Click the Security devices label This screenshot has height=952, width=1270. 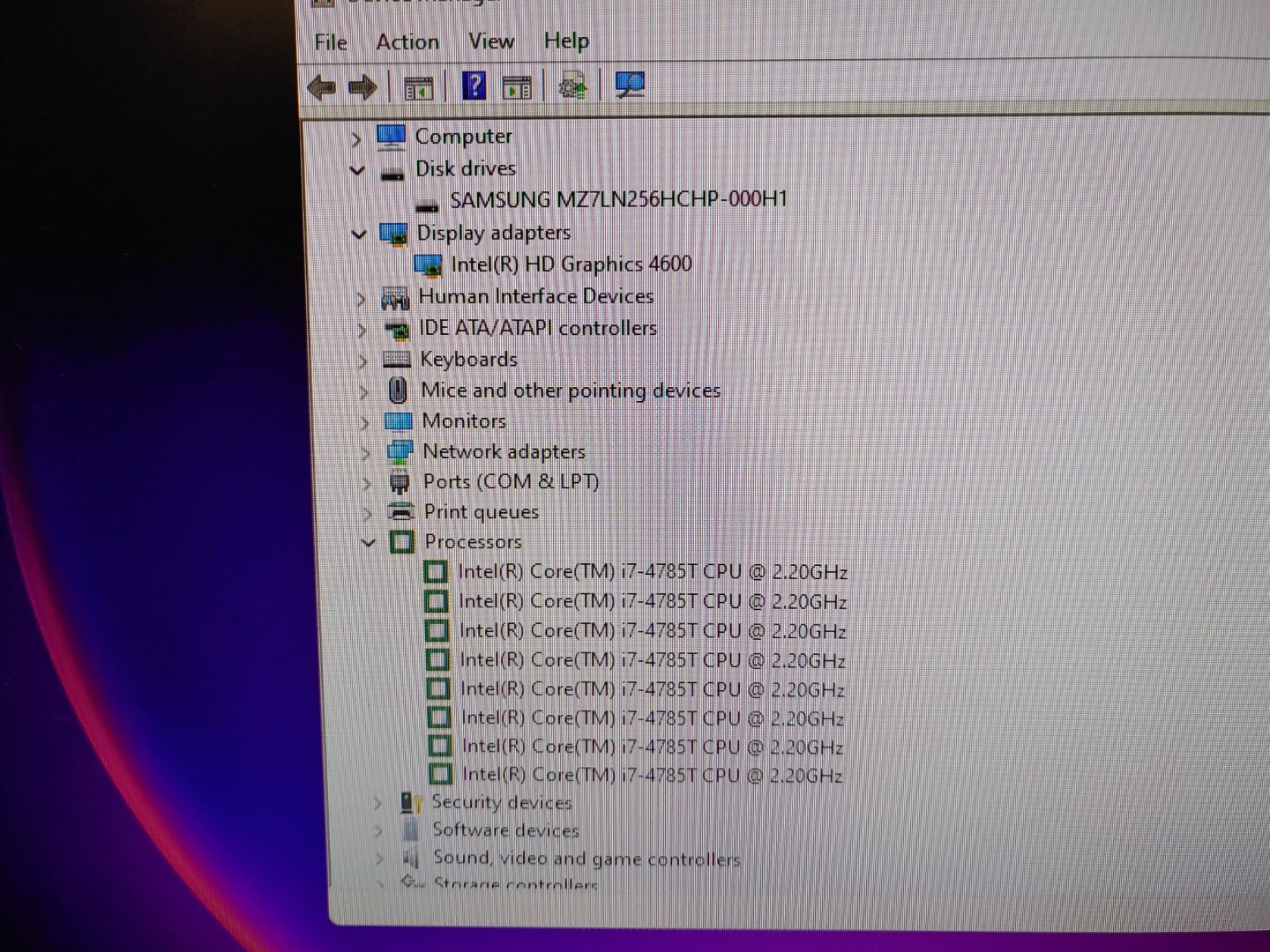coord(501,802)
